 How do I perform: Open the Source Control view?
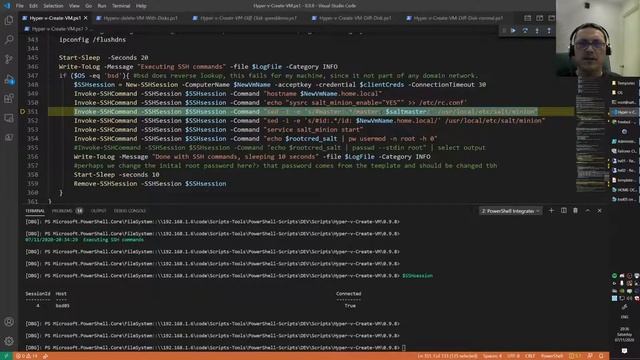9,59
